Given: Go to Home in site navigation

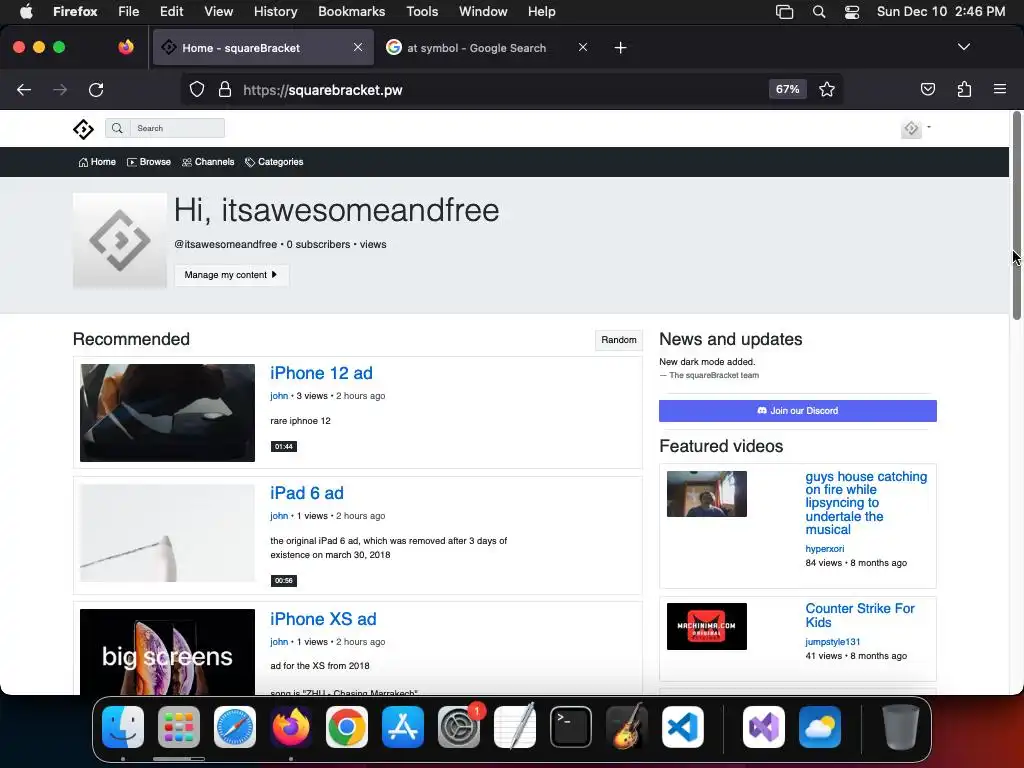Looking at the screenshot, I should click(97, 162).
